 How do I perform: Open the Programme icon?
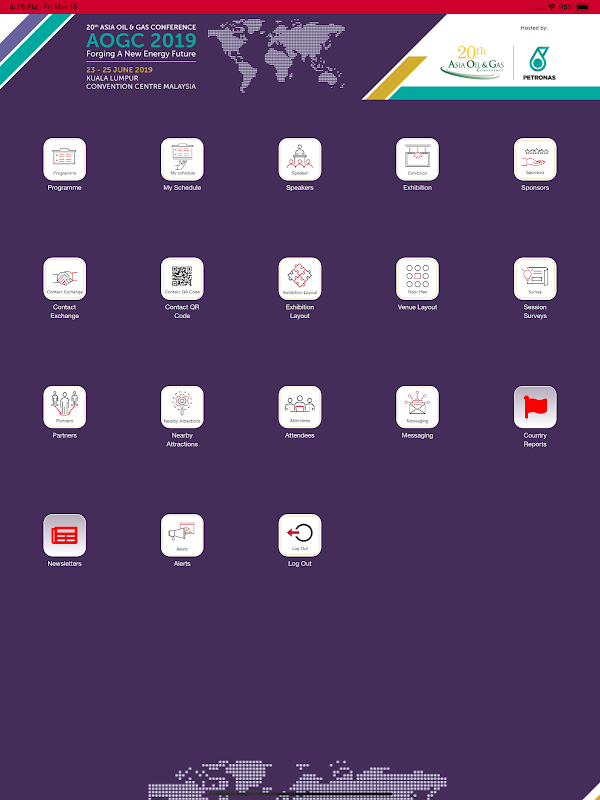tap(64, 159)
